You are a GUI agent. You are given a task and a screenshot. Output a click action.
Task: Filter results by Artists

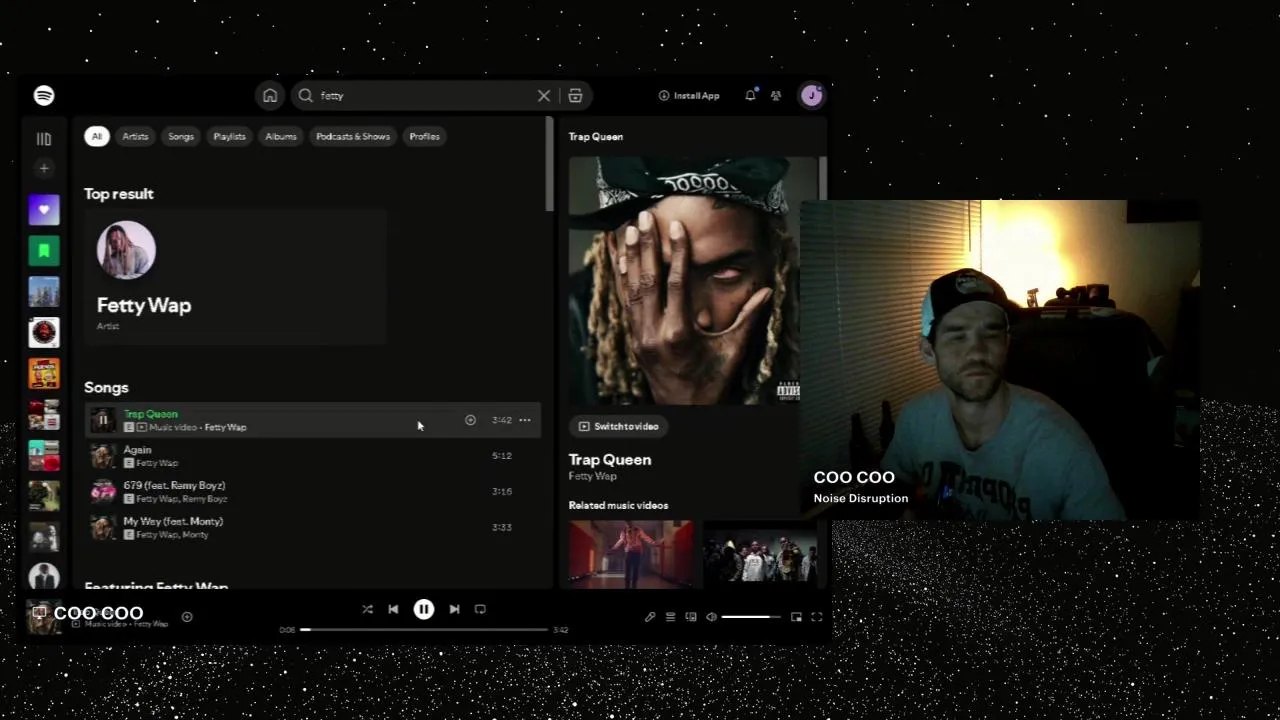coord(135,136)
